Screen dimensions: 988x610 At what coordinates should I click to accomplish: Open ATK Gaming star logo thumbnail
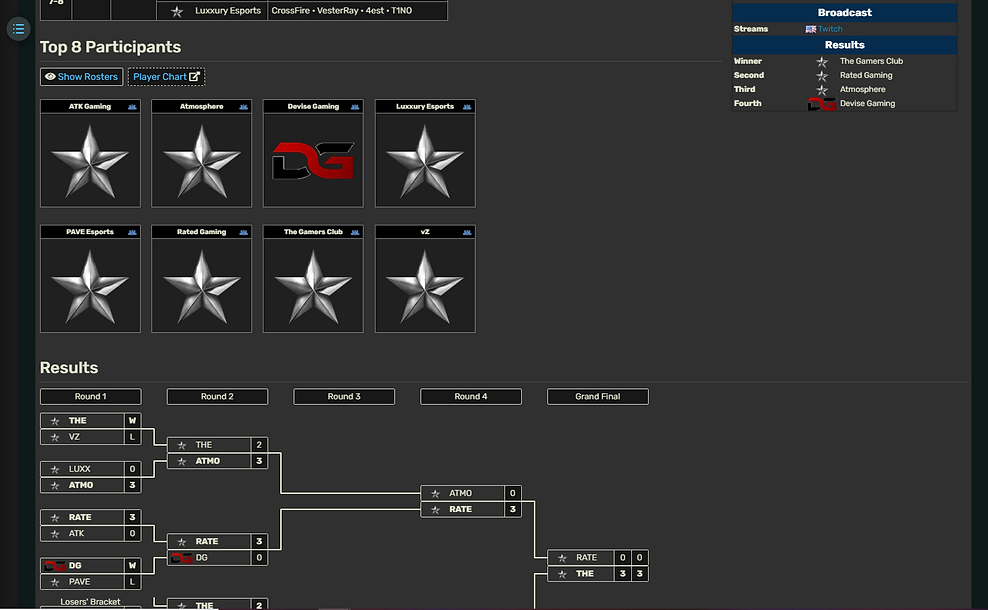[90, 161]
